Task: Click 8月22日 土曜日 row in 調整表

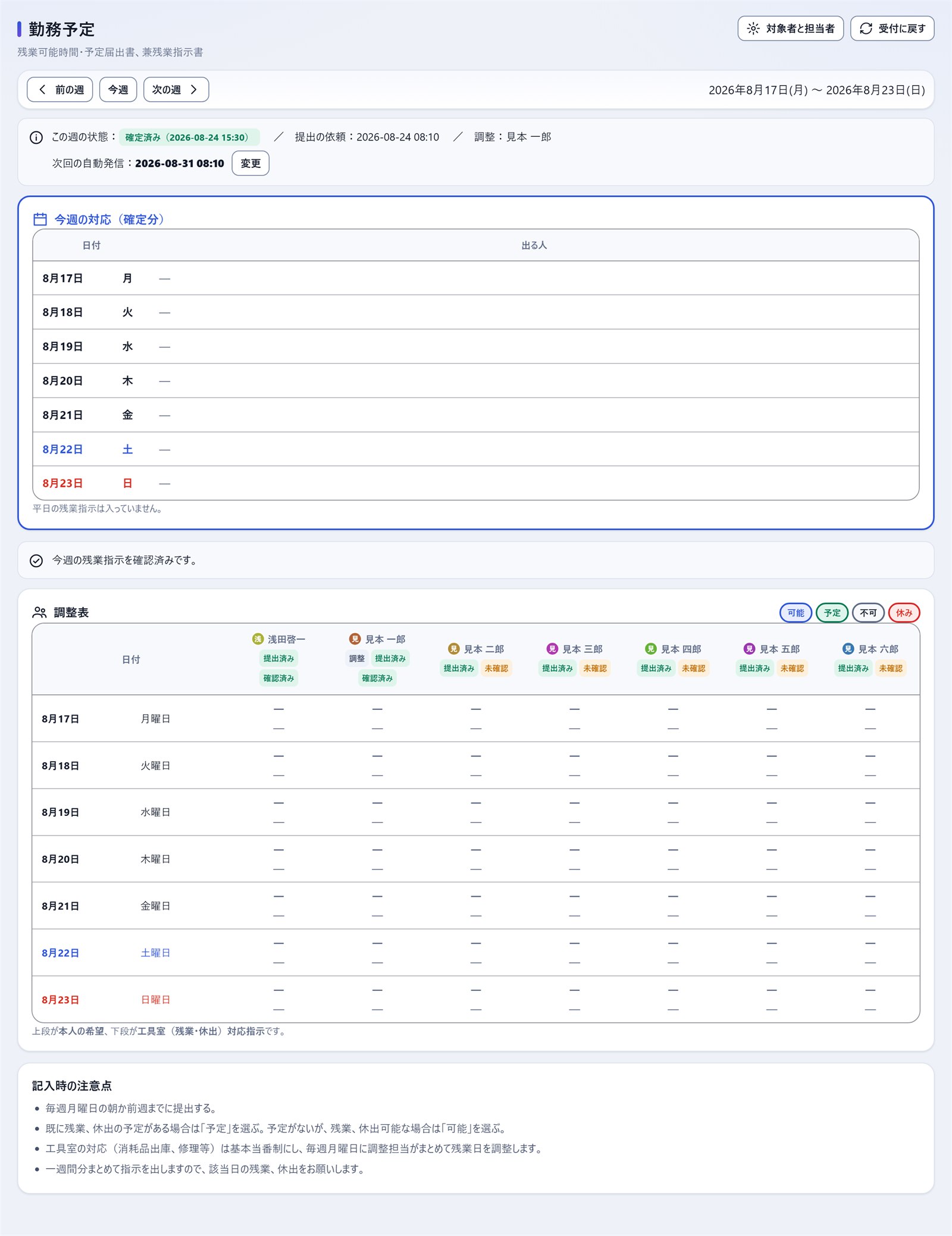Action: click(x=476, y=953)
